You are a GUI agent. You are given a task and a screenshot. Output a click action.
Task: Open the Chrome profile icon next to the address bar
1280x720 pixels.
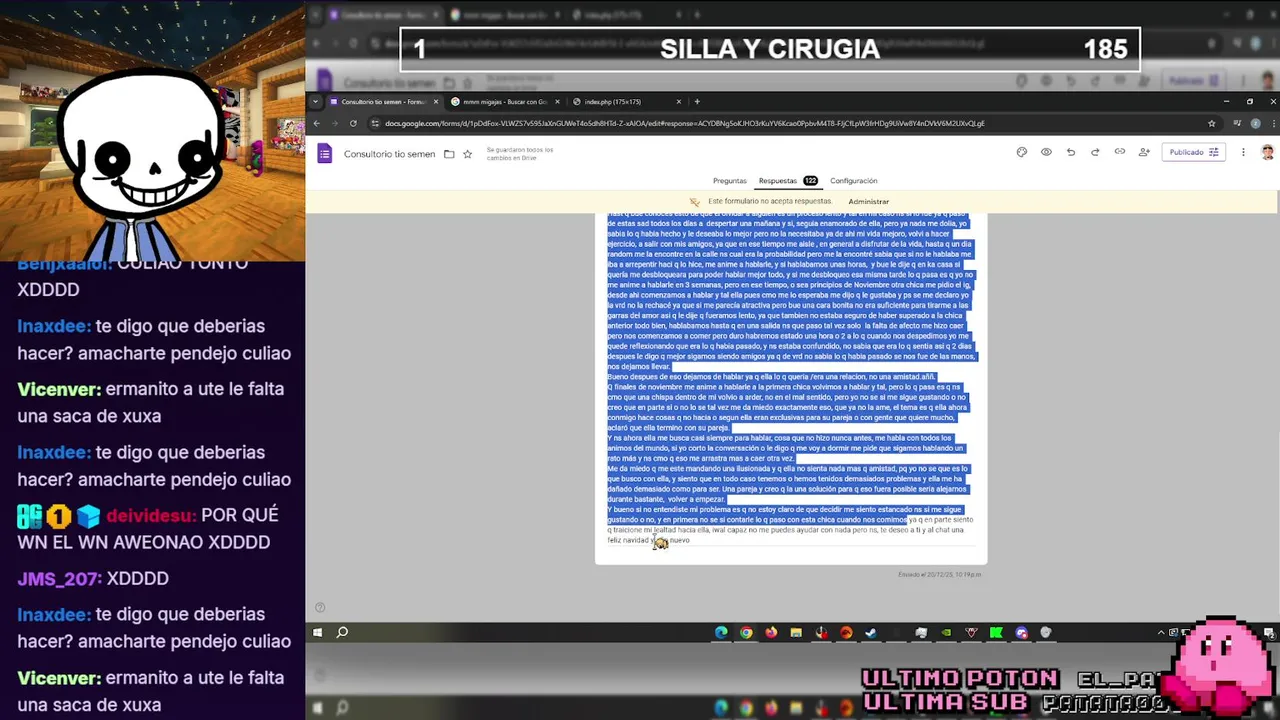pos(1254,123)
